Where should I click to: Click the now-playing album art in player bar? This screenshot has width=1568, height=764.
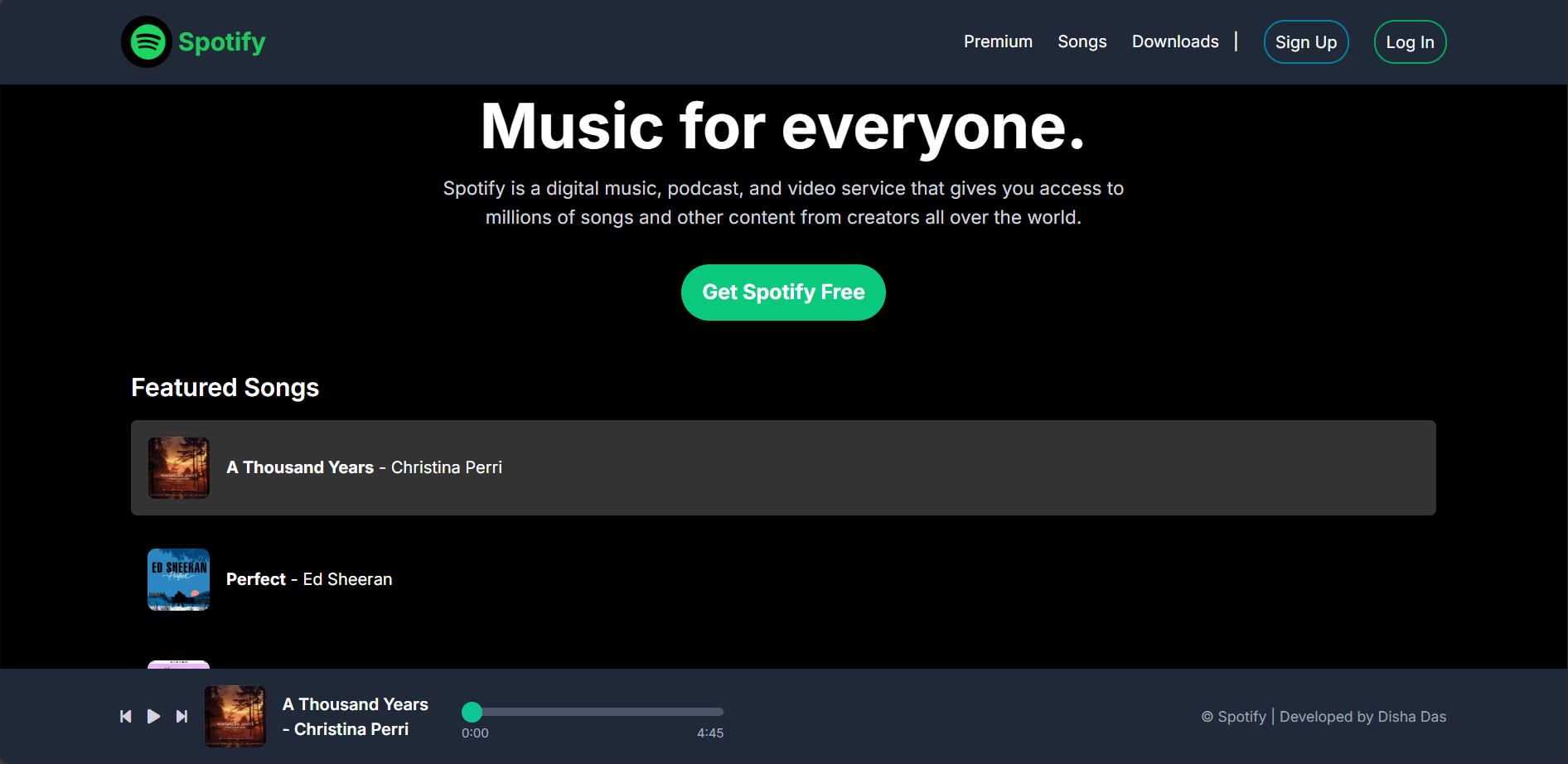(235, 716)
